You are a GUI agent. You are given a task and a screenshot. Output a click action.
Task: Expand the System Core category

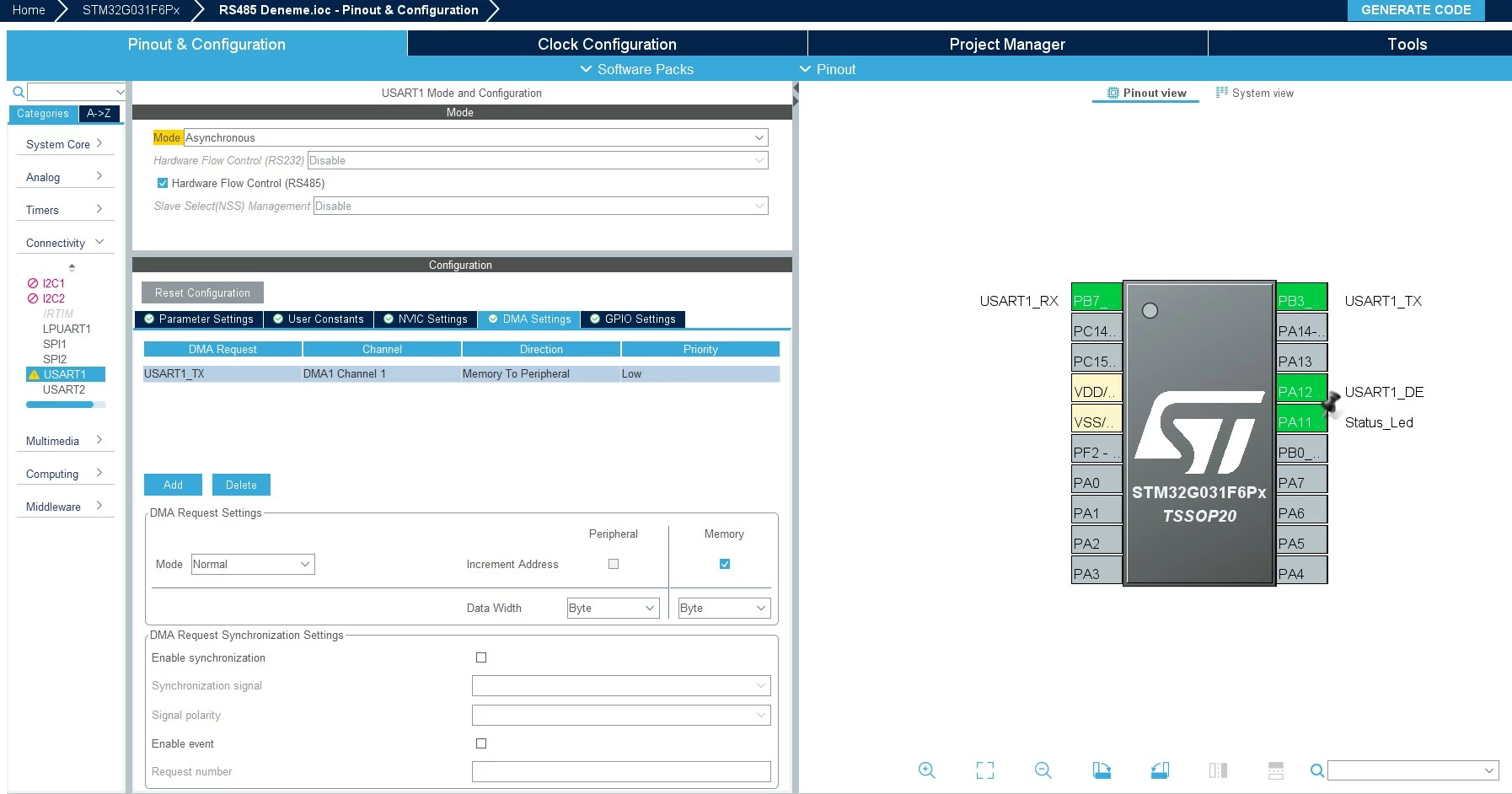point(65,144)
